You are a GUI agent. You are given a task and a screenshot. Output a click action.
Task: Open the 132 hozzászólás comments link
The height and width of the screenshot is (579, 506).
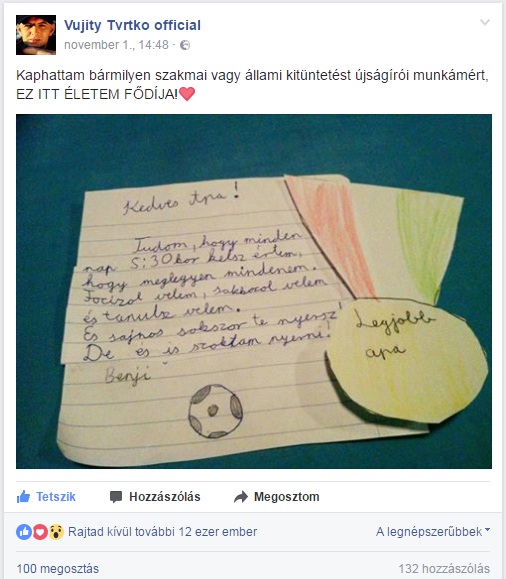444,569
